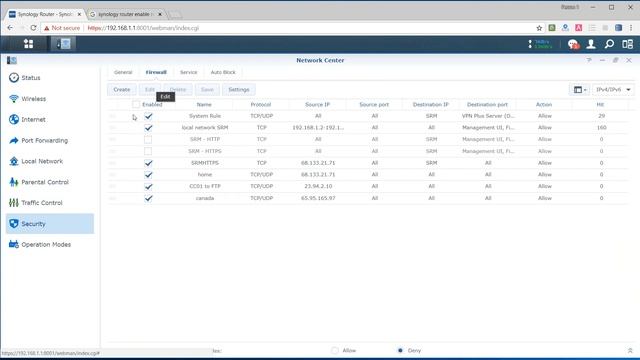The height and width of the screenshot is (360, 640).
Task: Uncheck the canada rule checkbox
Action: point(148,198)
